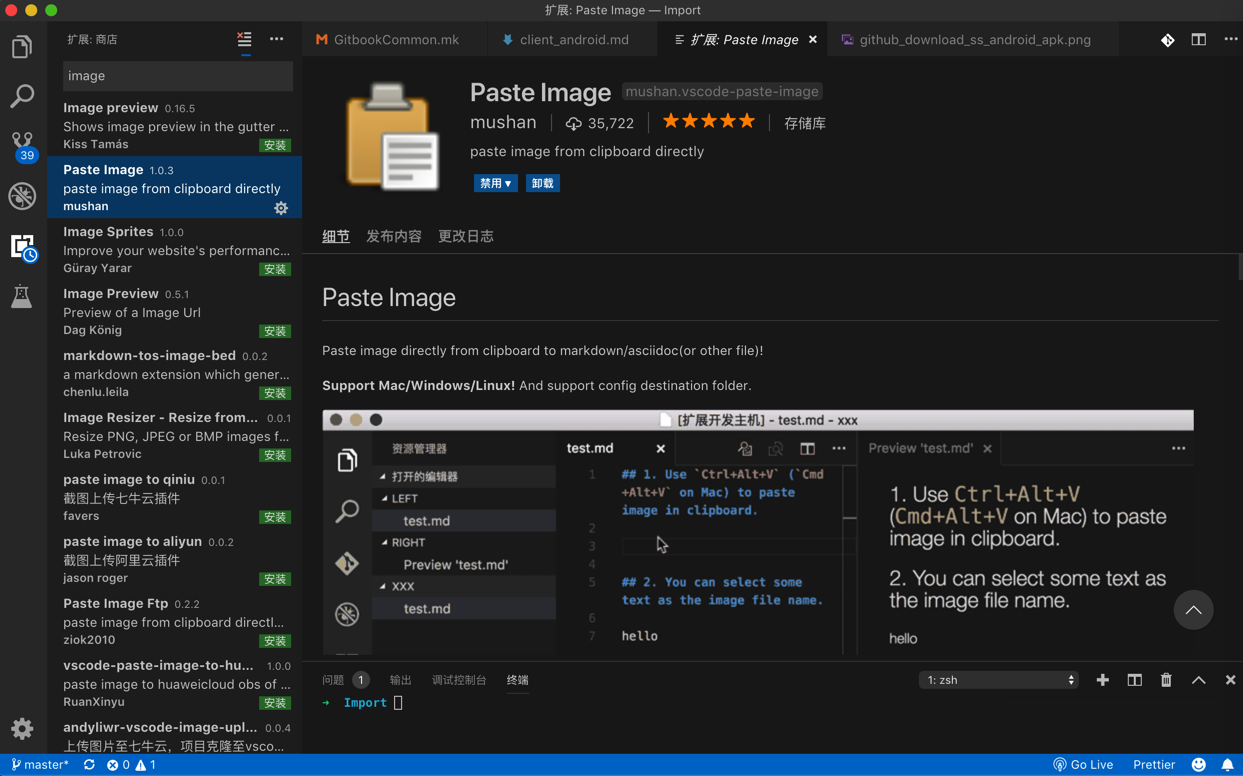Open the Debug view in activity bar

22,196
